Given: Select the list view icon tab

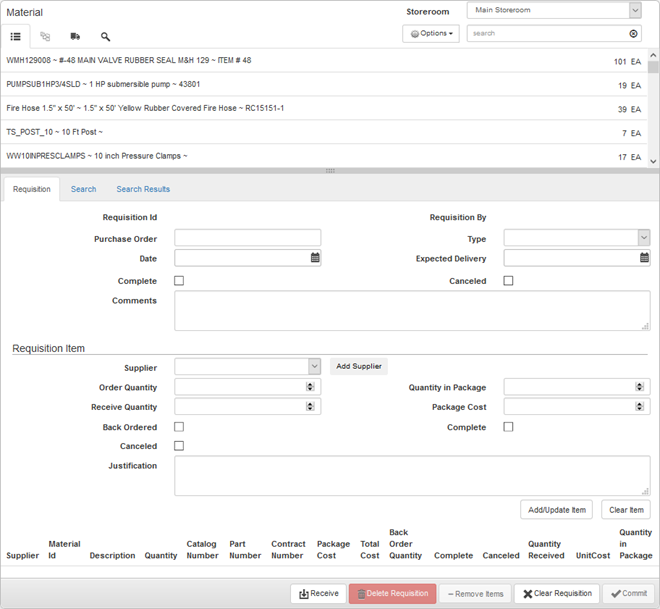Looking at the screenshot, I should tap(16, 36).
